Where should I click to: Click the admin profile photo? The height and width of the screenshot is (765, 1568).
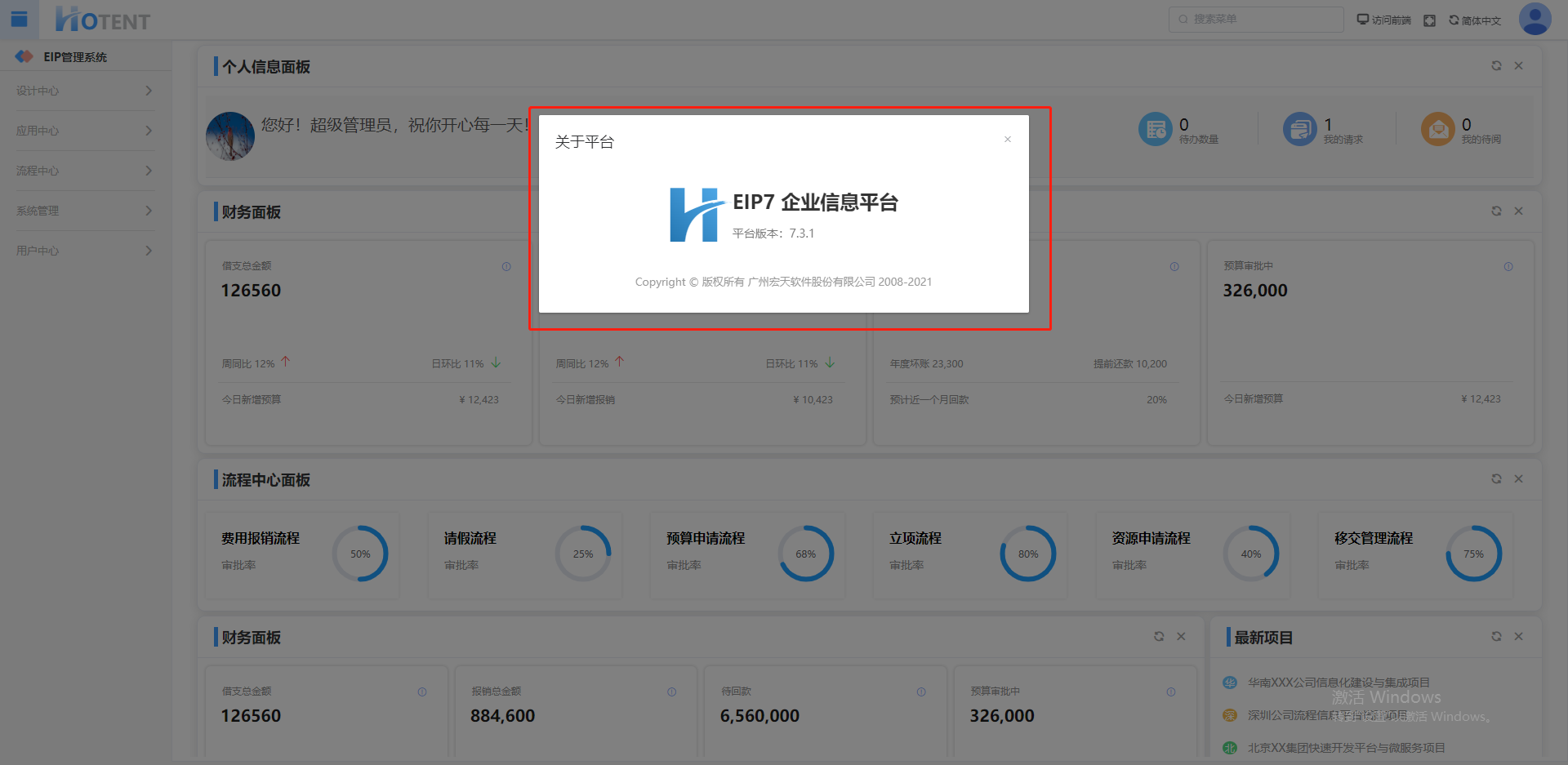230,136
